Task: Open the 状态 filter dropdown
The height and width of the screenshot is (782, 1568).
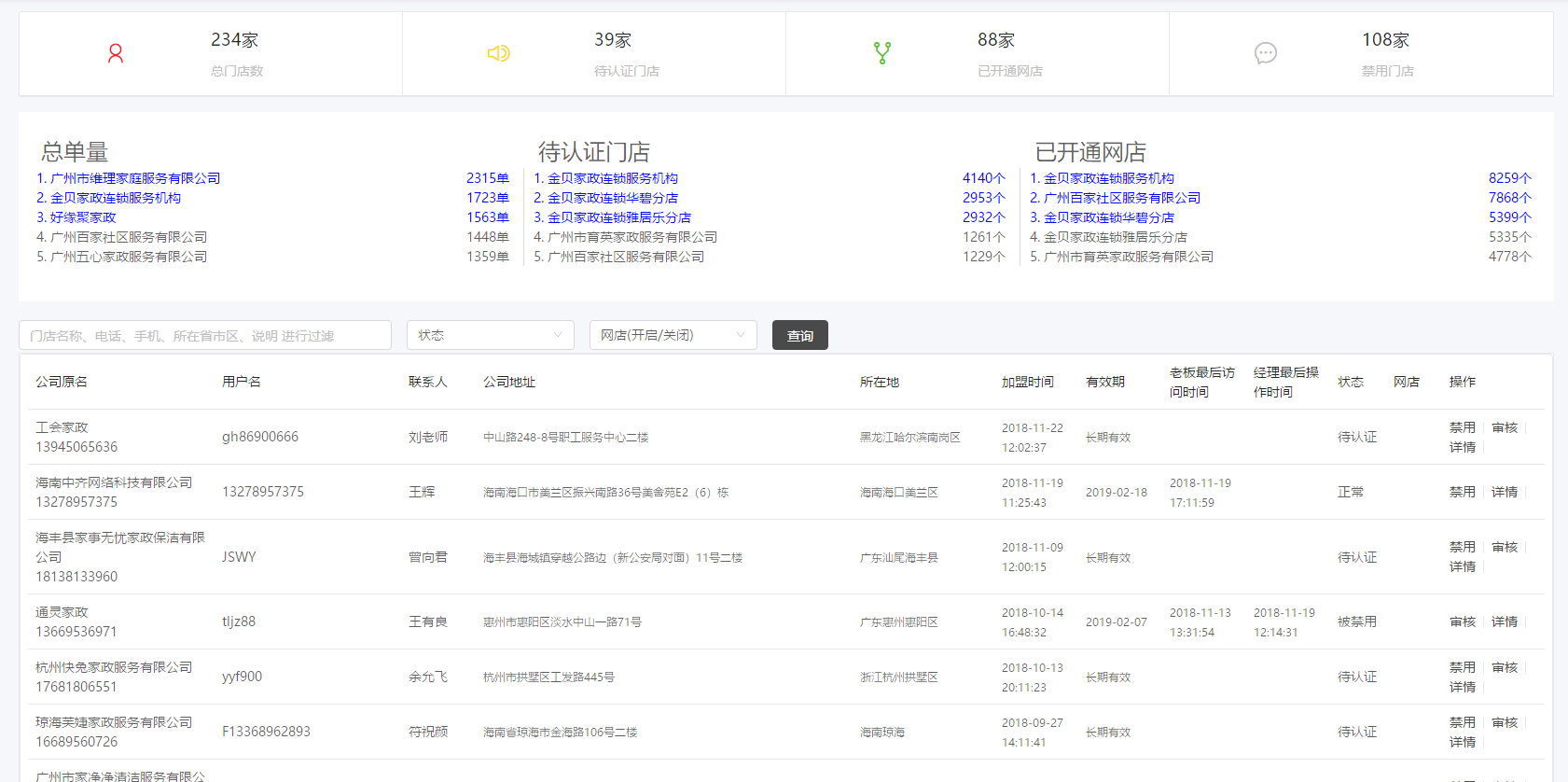Action: pyautogui.click(x=491, y=335)
